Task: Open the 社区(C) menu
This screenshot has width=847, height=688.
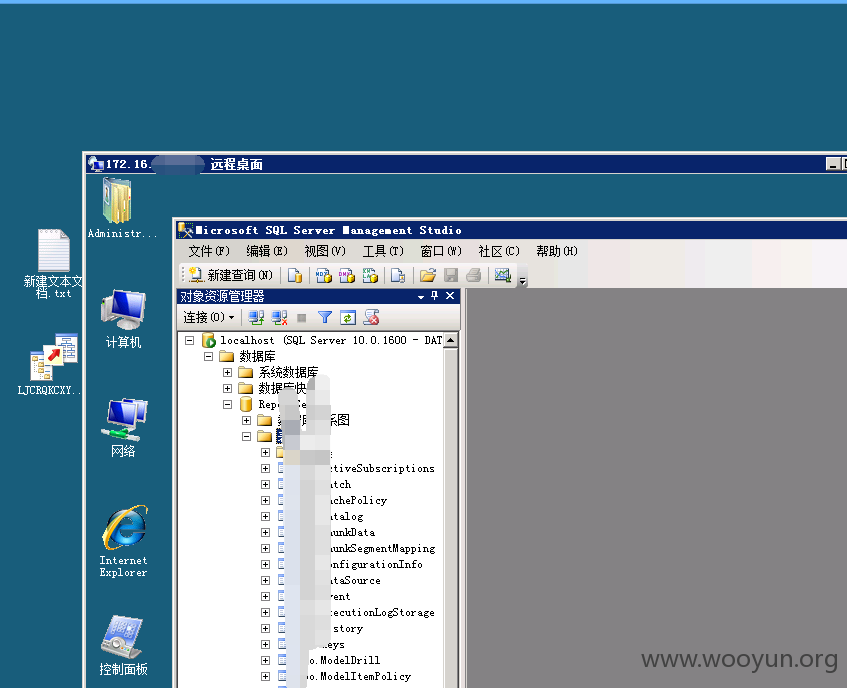Action: [499, 251]
